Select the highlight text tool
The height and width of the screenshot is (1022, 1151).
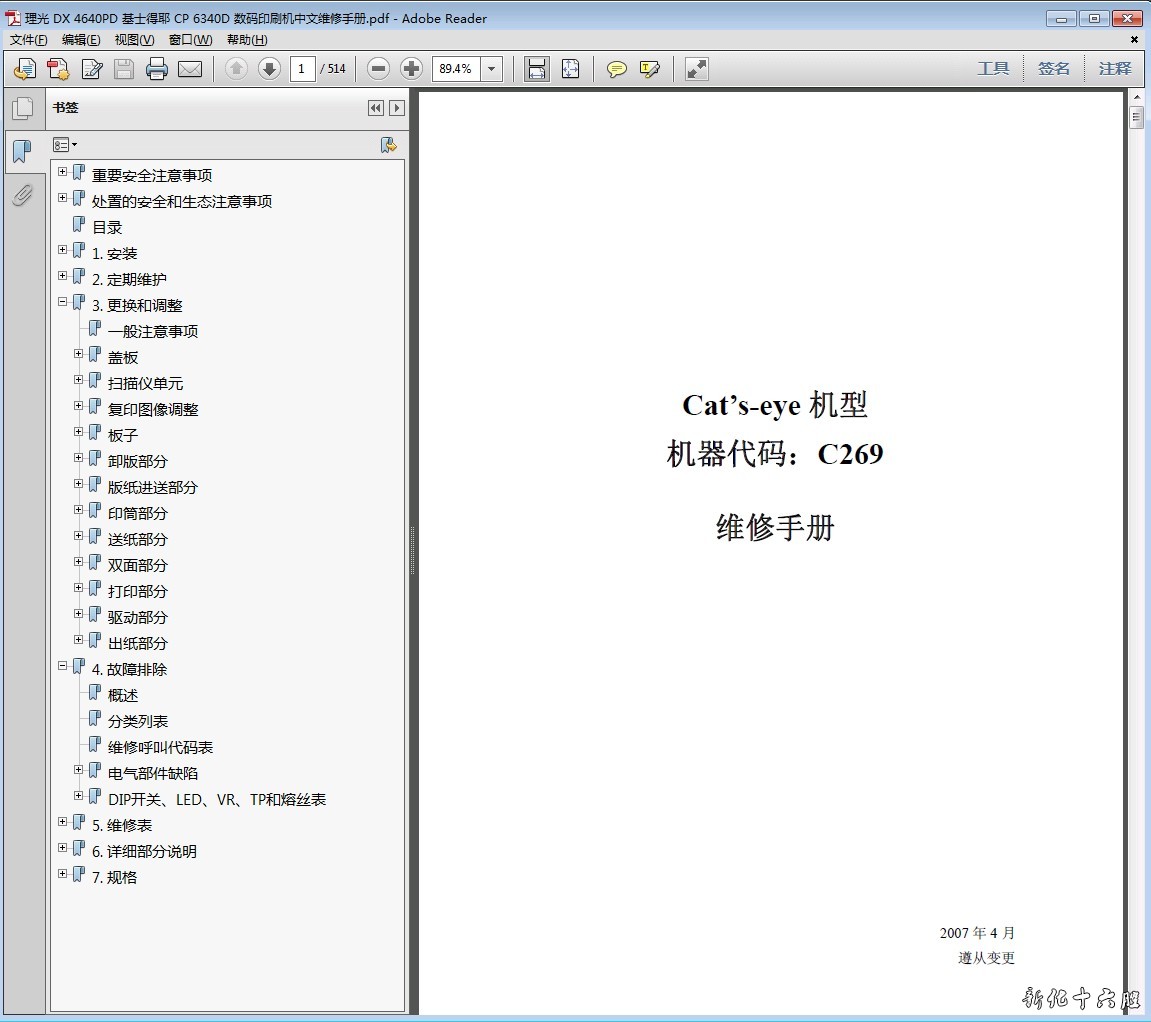coord(650,69)
